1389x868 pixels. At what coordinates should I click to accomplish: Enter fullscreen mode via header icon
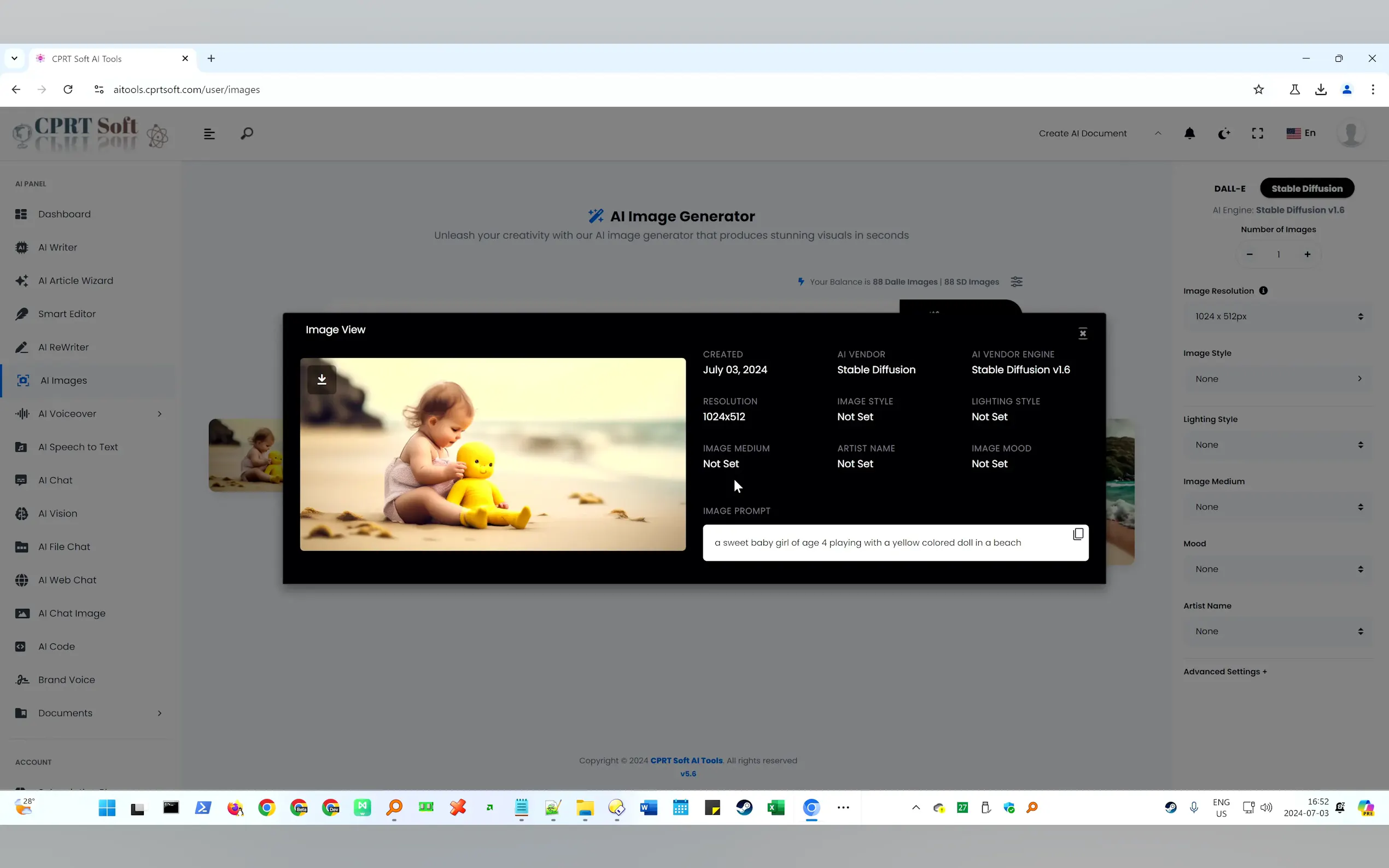pos(1257,133)
